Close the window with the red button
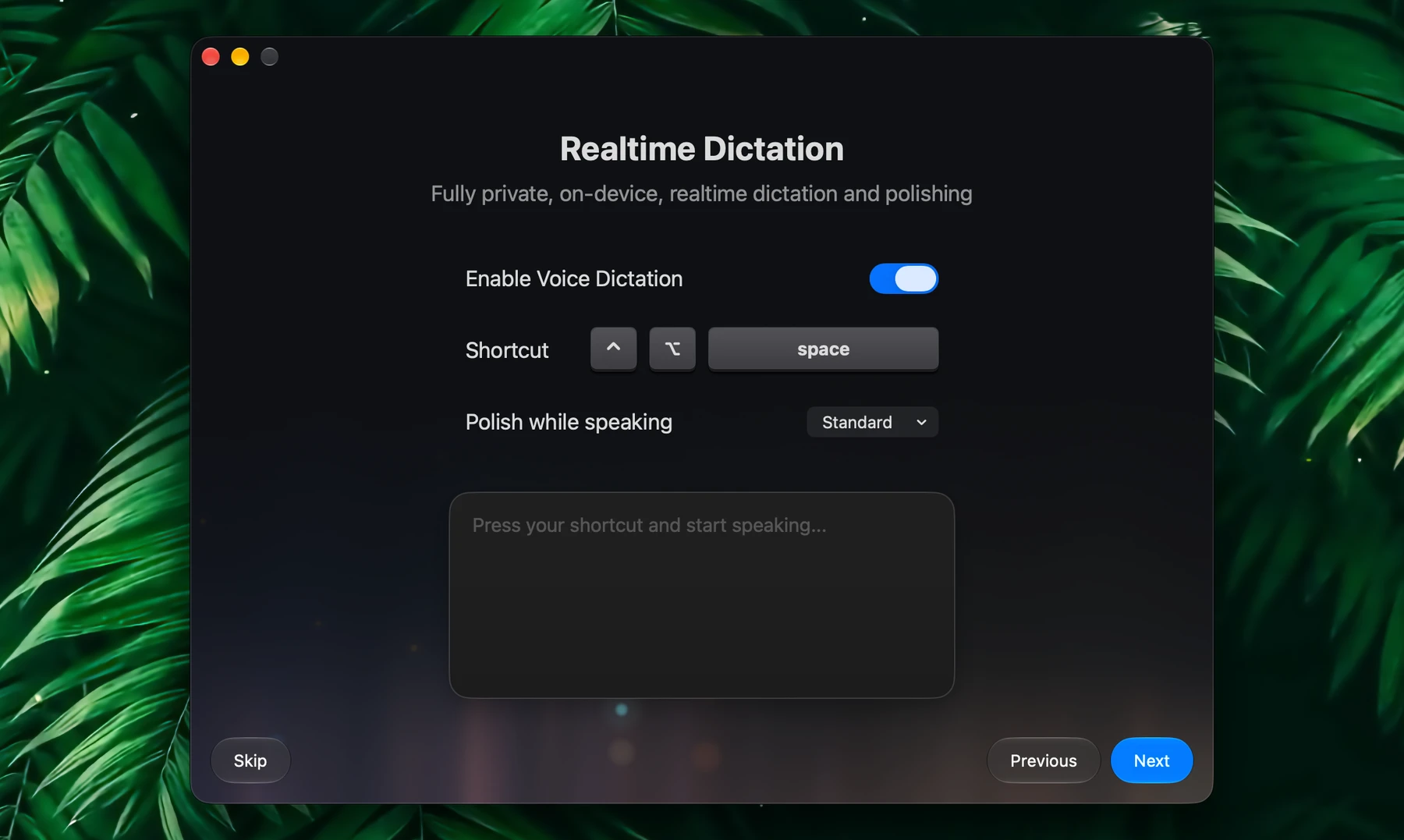The image size is (1404, 840). point(211,57)
